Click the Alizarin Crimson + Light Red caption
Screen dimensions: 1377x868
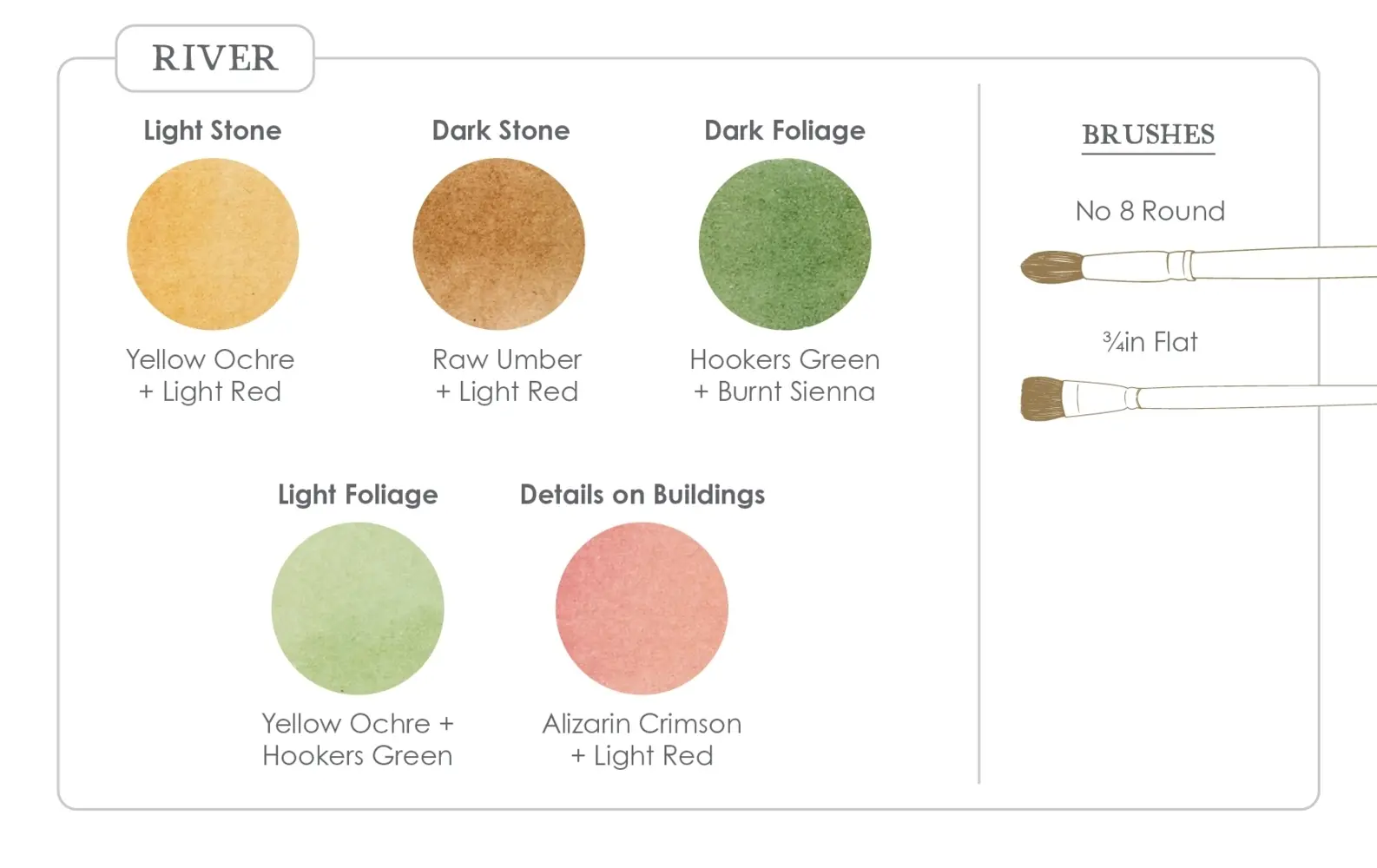tap(642, 740)
